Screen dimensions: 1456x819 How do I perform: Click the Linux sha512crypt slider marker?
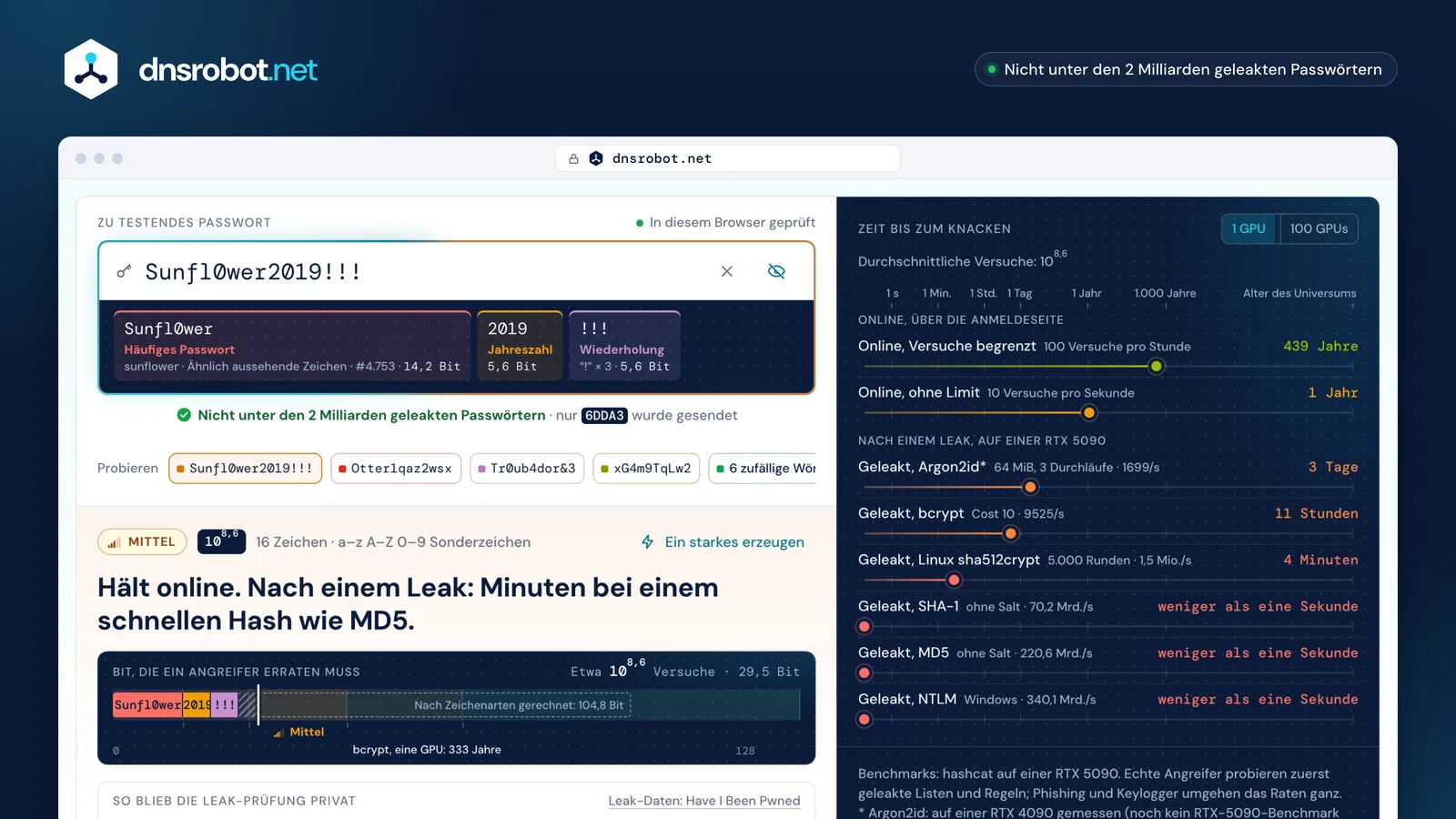tap(954, 580)
